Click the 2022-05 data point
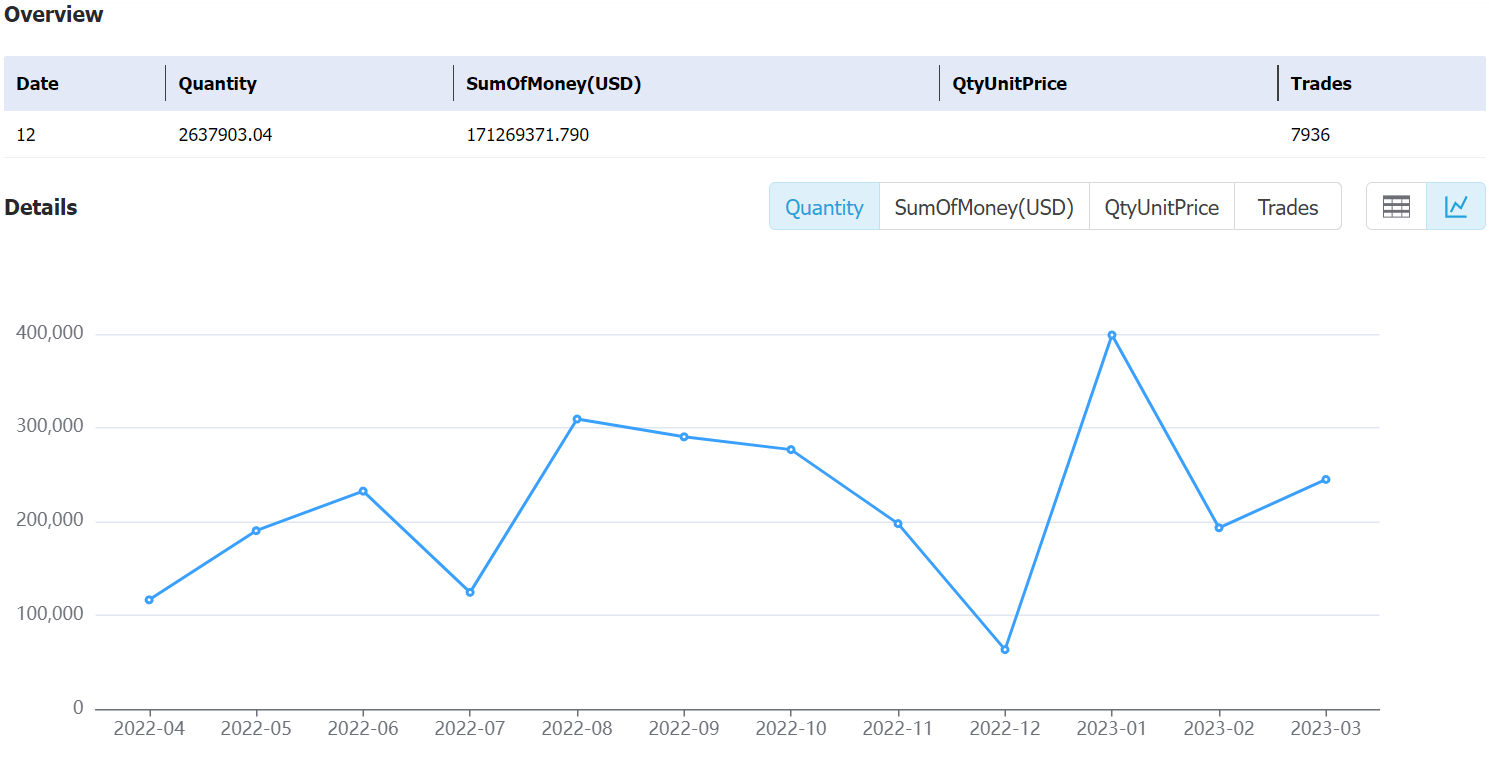Viewport: 1489px width, 777px height. coord(256,530)
